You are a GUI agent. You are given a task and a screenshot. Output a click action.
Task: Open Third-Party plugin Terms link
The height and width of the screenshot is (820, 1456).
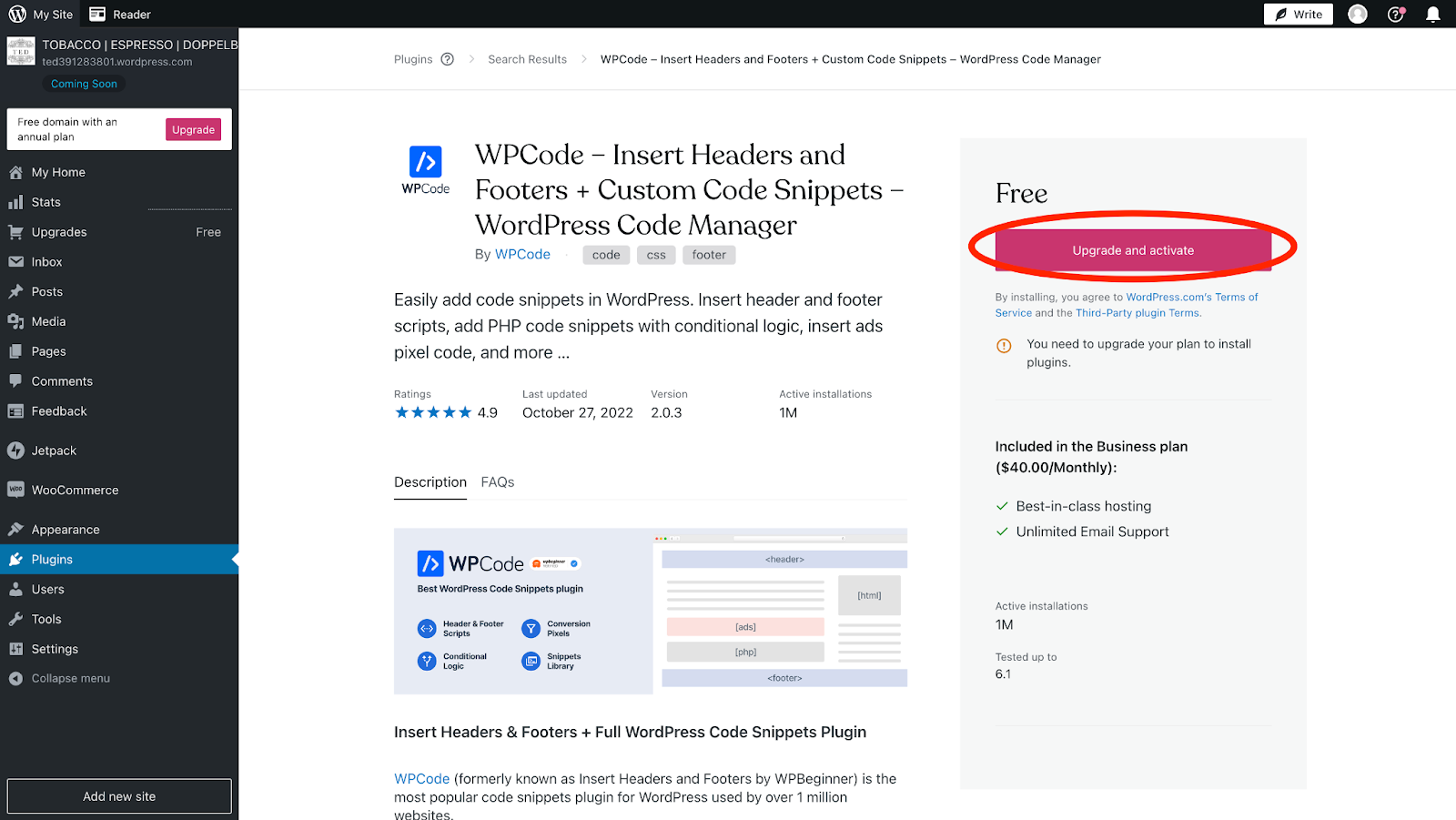tap(1137, 313)
